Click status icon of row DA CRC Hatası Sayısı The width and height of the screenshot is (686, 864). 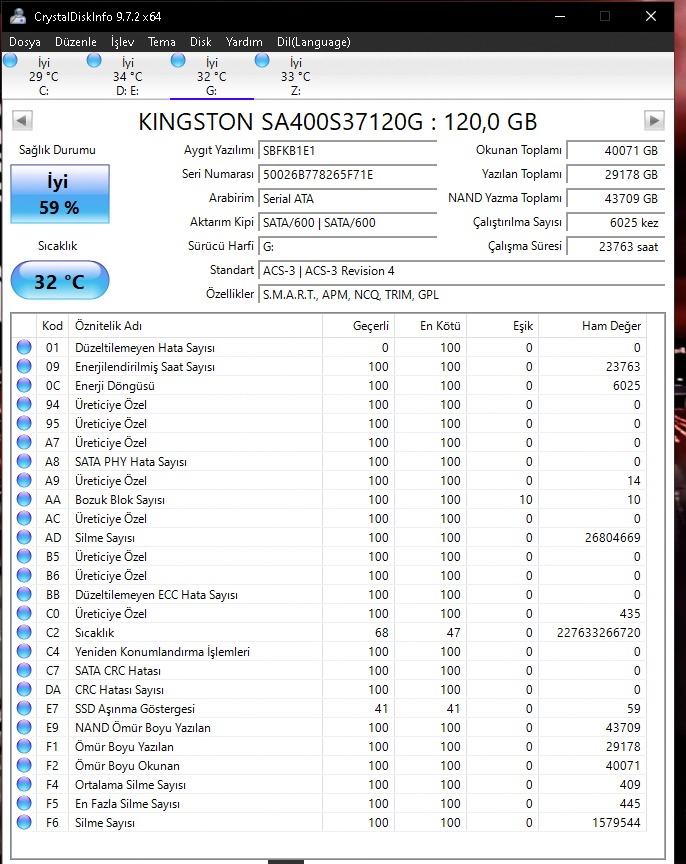pyautogui.click(x=24, y=689)
